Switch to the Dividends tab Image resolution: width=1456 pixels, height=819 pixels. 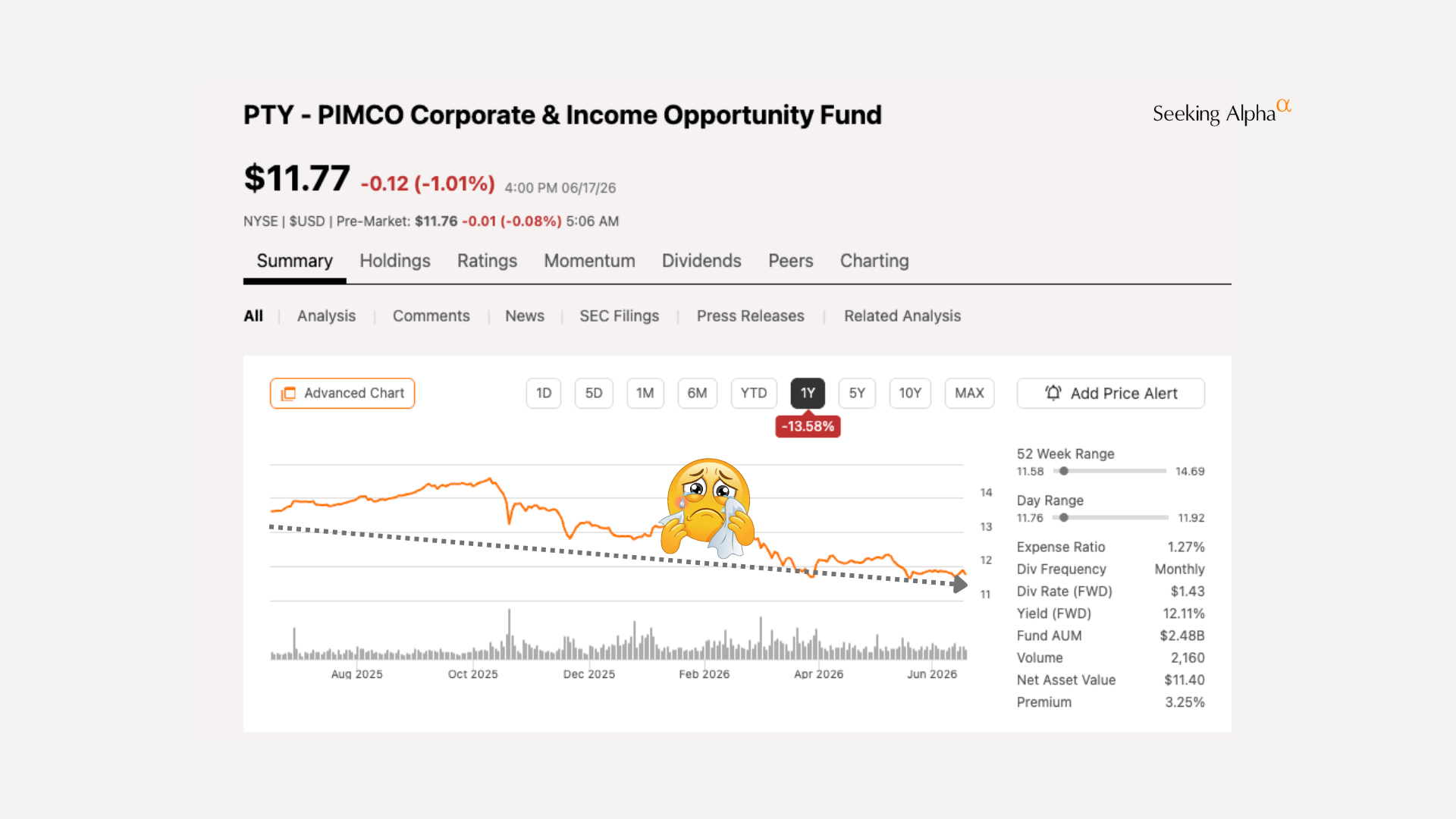[x=701, y=261]
